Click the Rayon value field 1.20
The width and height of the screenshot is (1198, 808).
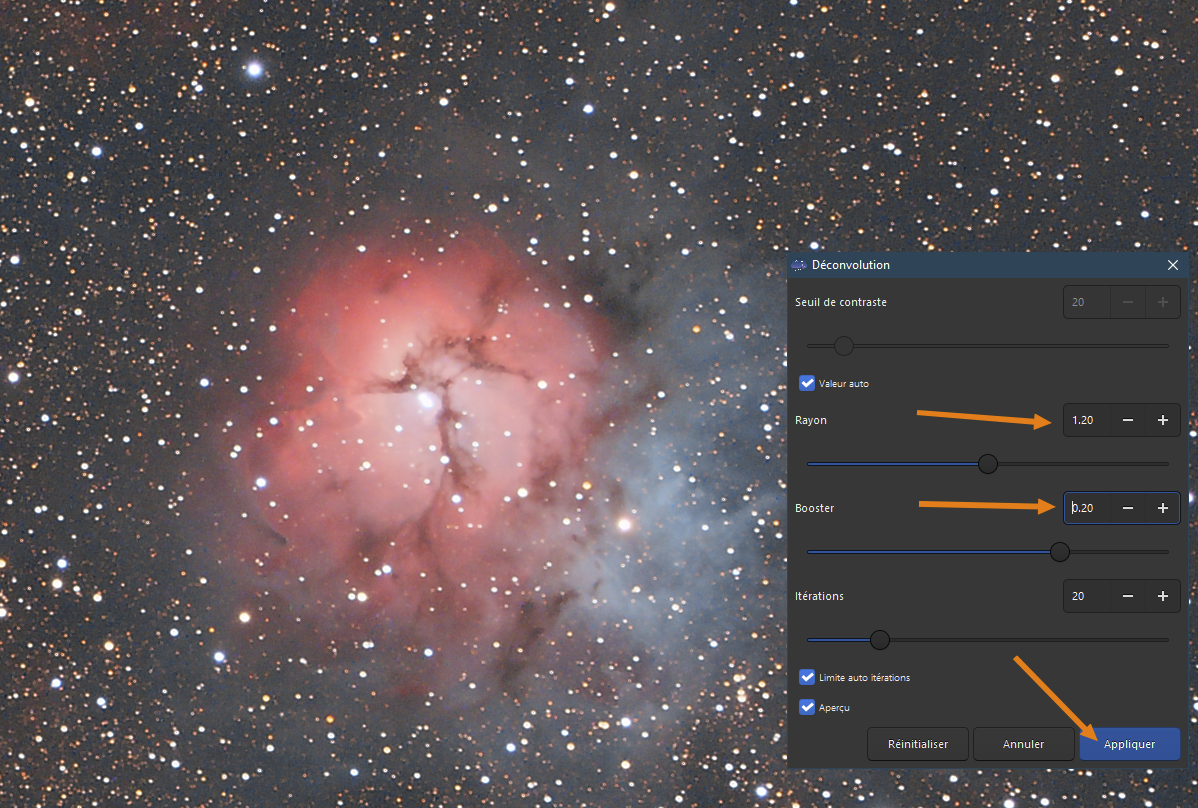[x=1087, y=420]
